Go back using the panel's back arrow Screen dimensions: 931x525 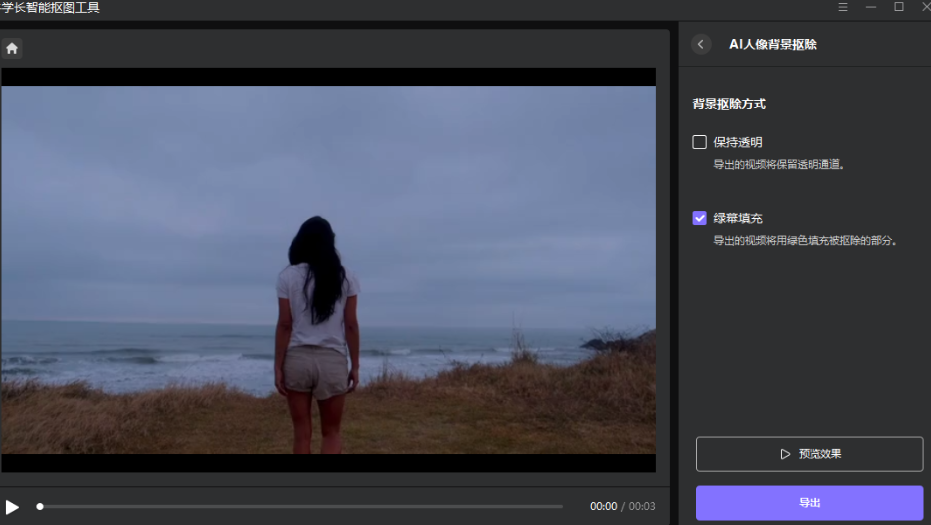(700, 44)
